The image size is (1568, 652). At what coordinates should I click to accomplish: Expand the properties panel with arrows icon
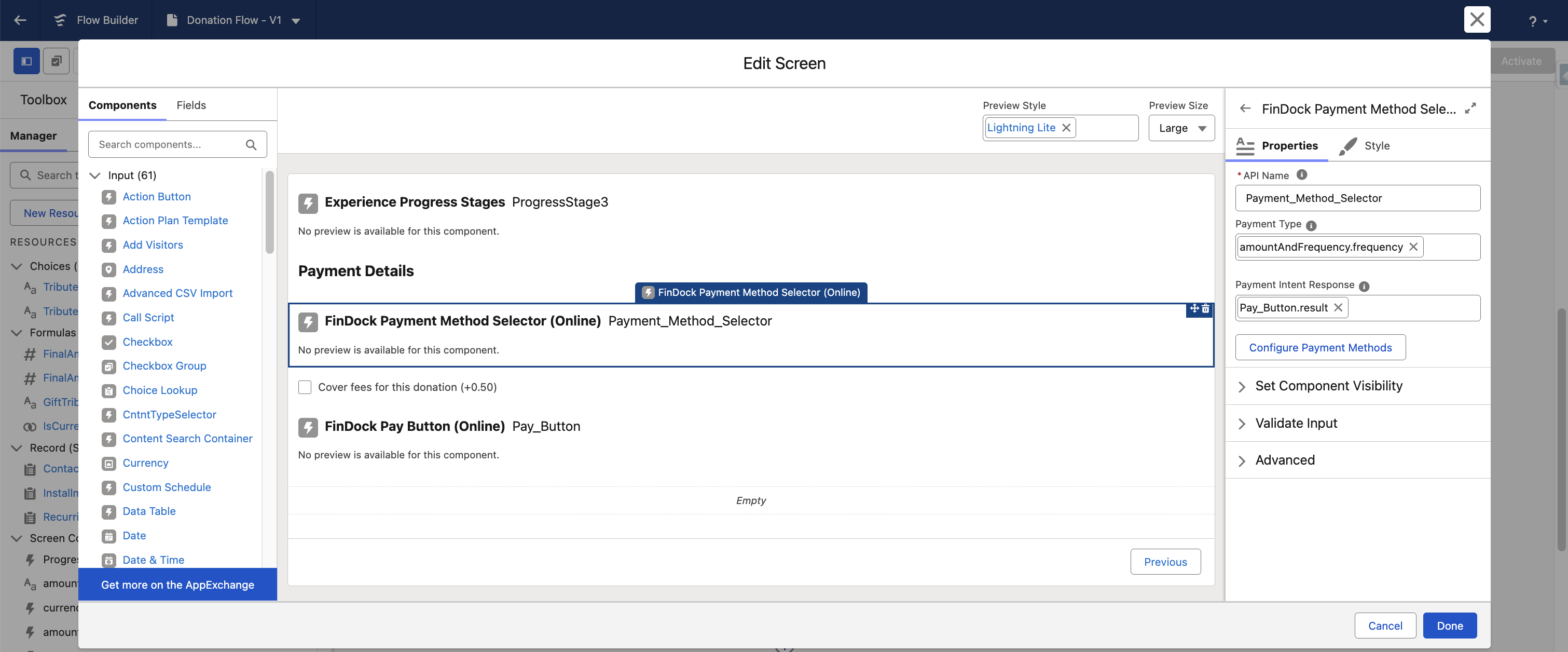click(1470, 108)
